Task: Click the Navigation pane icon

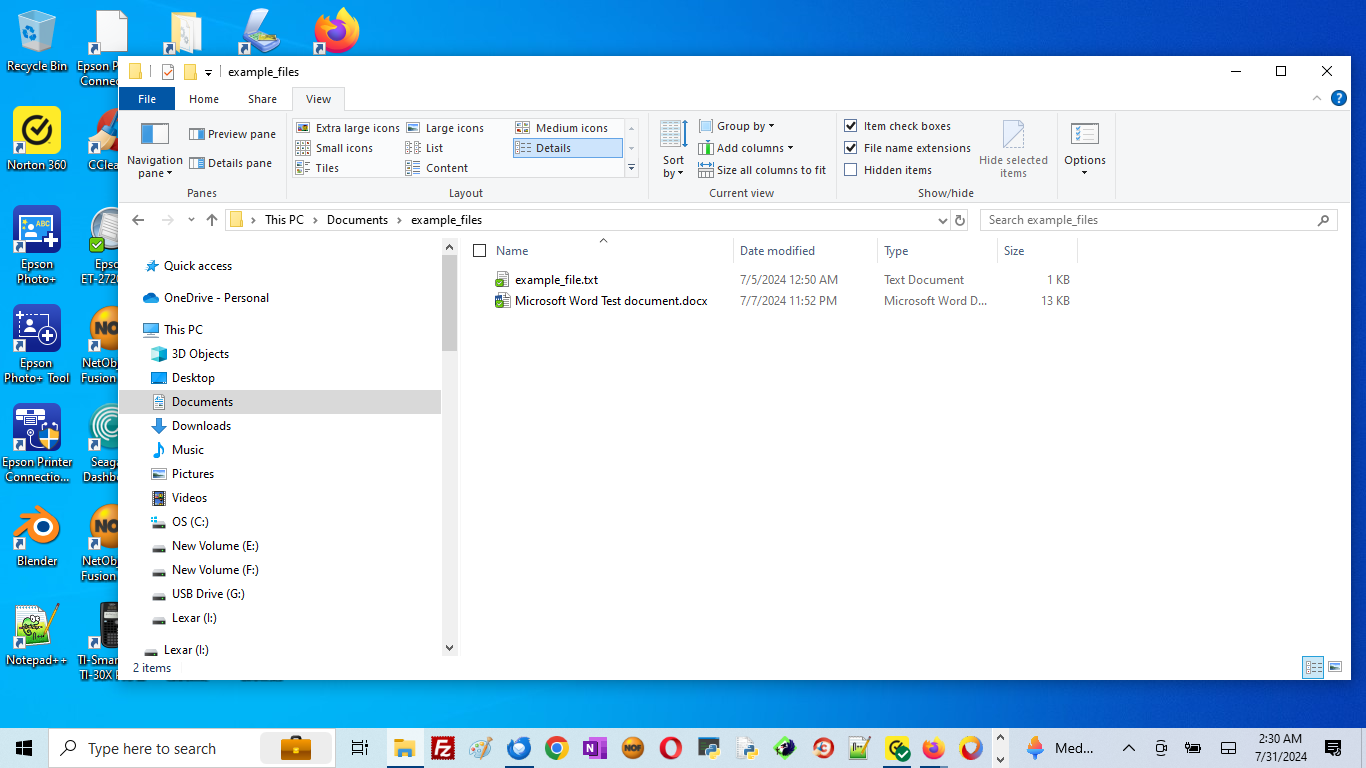Action: click(155, 134)
